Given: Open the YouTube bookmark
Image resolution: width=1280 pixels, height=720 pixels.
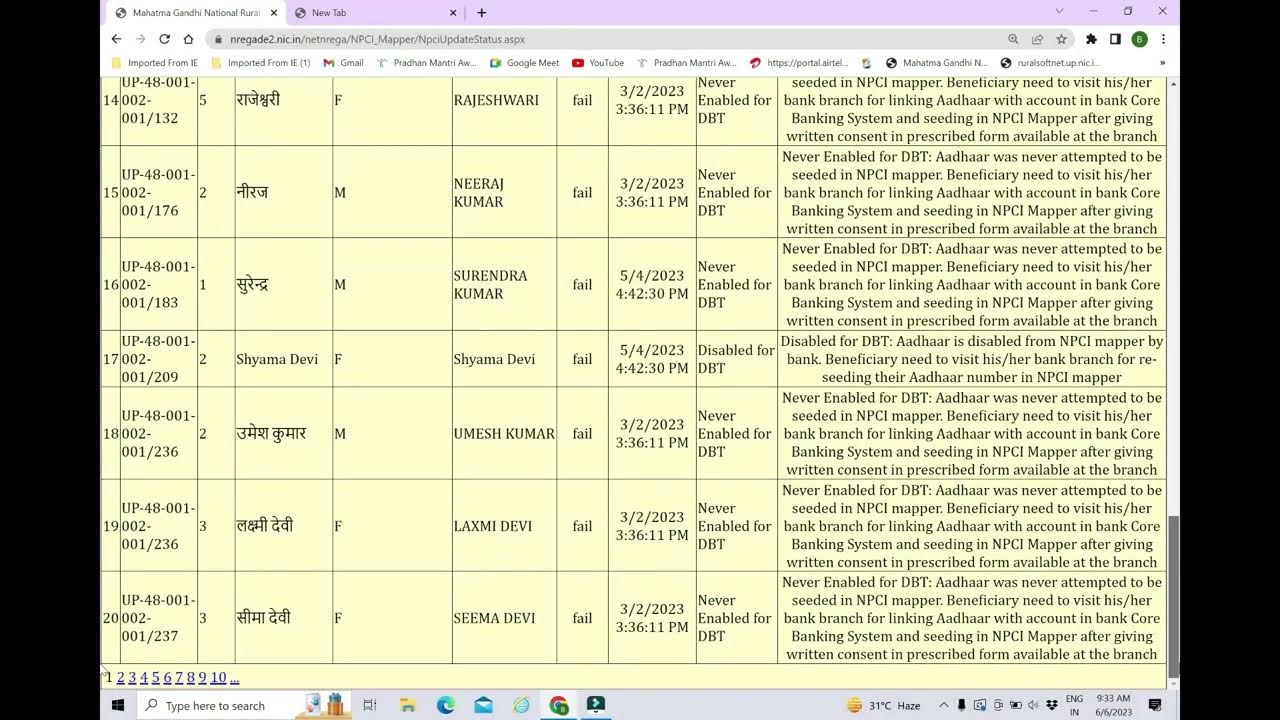Looking at the screenshot, I should coord(598,63).
